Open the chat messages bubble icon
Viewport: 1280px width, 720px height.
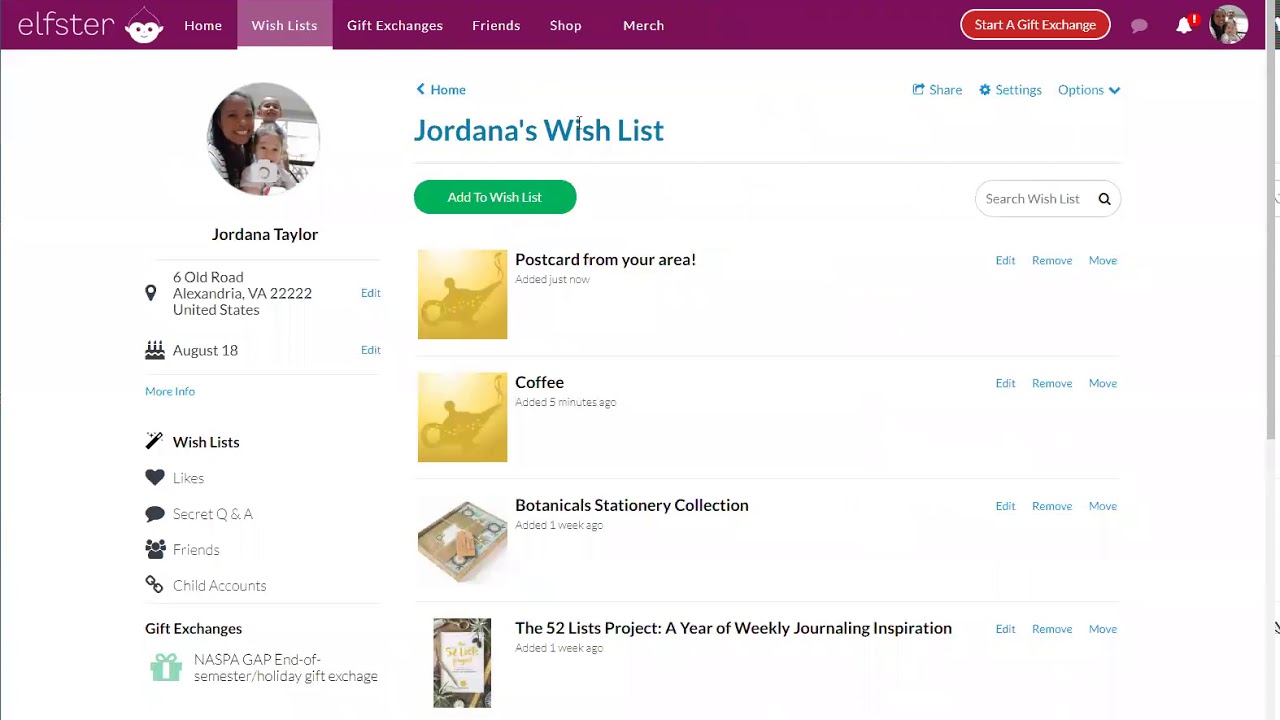[1139, 26]
